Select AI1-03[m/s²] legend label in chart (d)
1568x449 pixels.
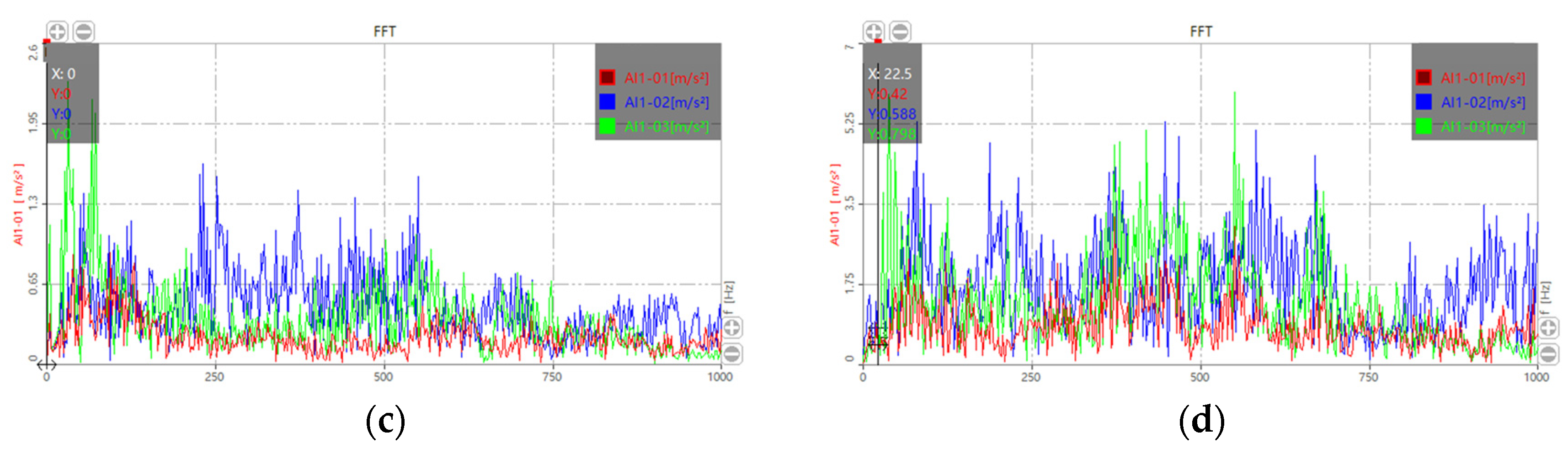(x=1483, y=127)
